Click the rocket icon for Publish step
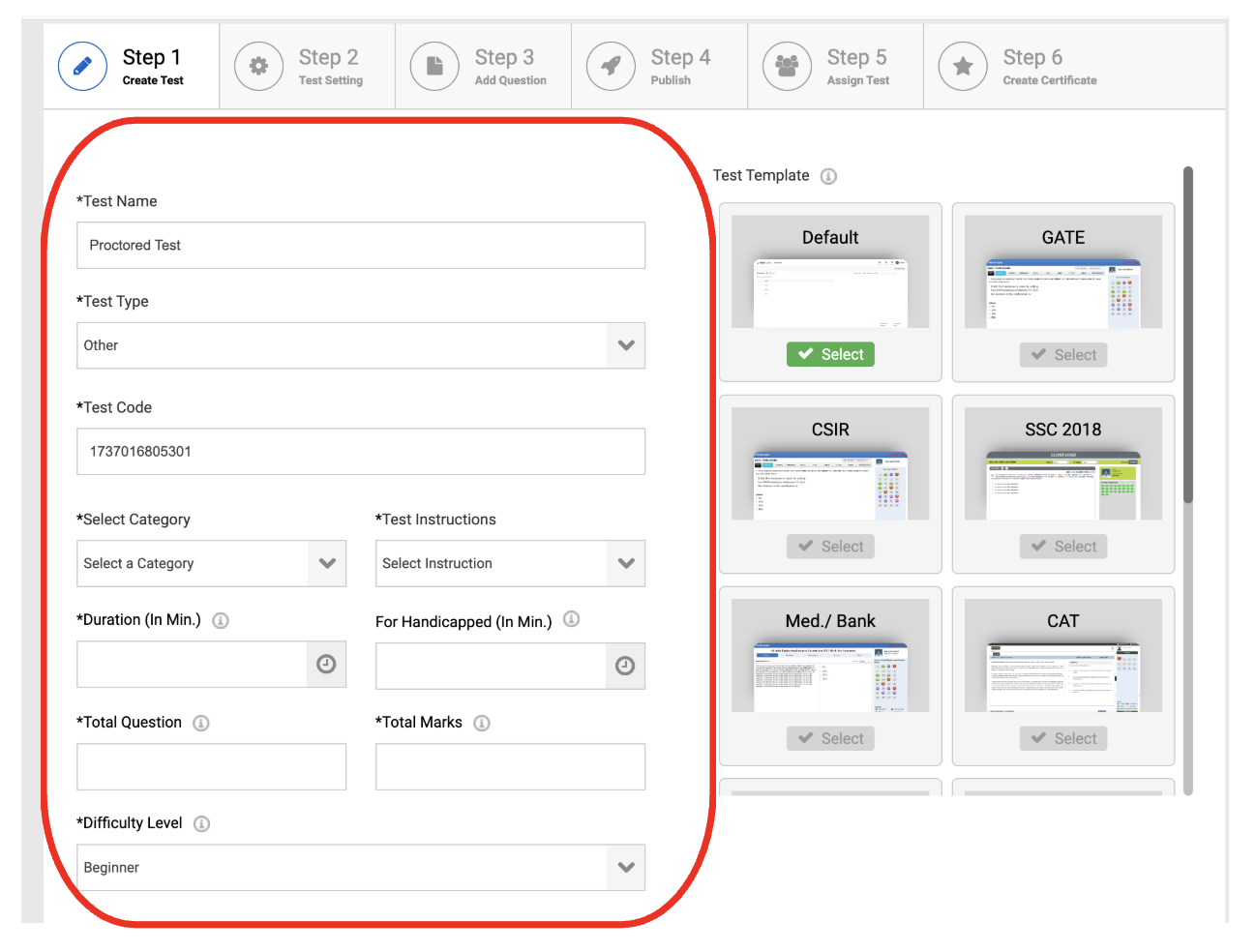Screen dimensions: 1256x952 (611, 67)
